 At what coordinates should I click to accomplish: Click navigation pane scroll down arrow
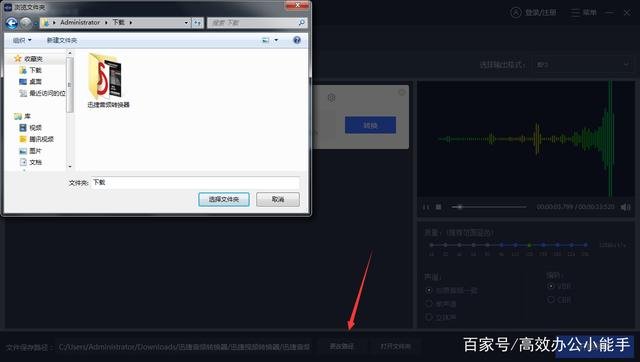click(70, 166)
